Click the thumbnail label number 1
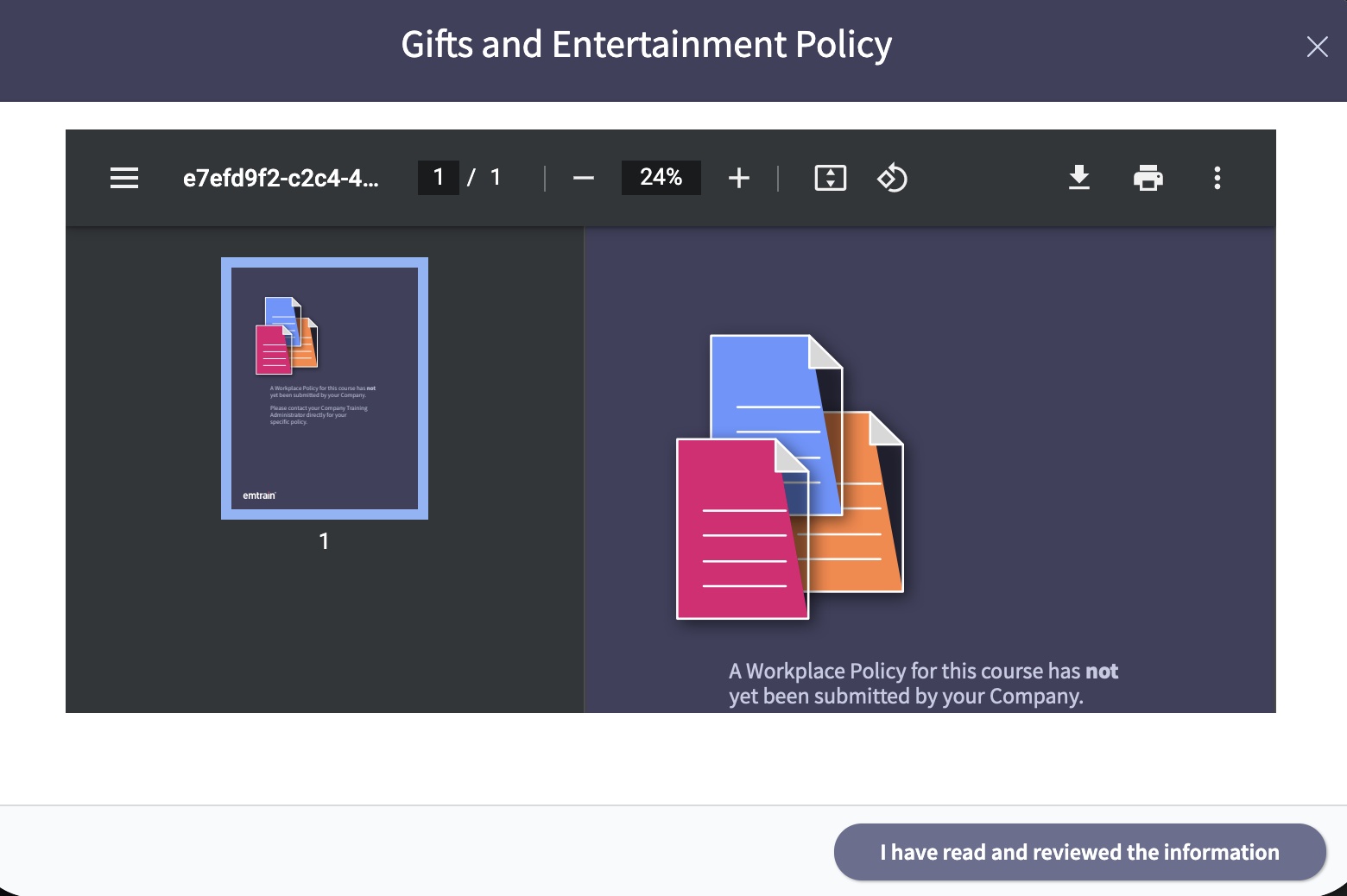 tap(324, 541)
